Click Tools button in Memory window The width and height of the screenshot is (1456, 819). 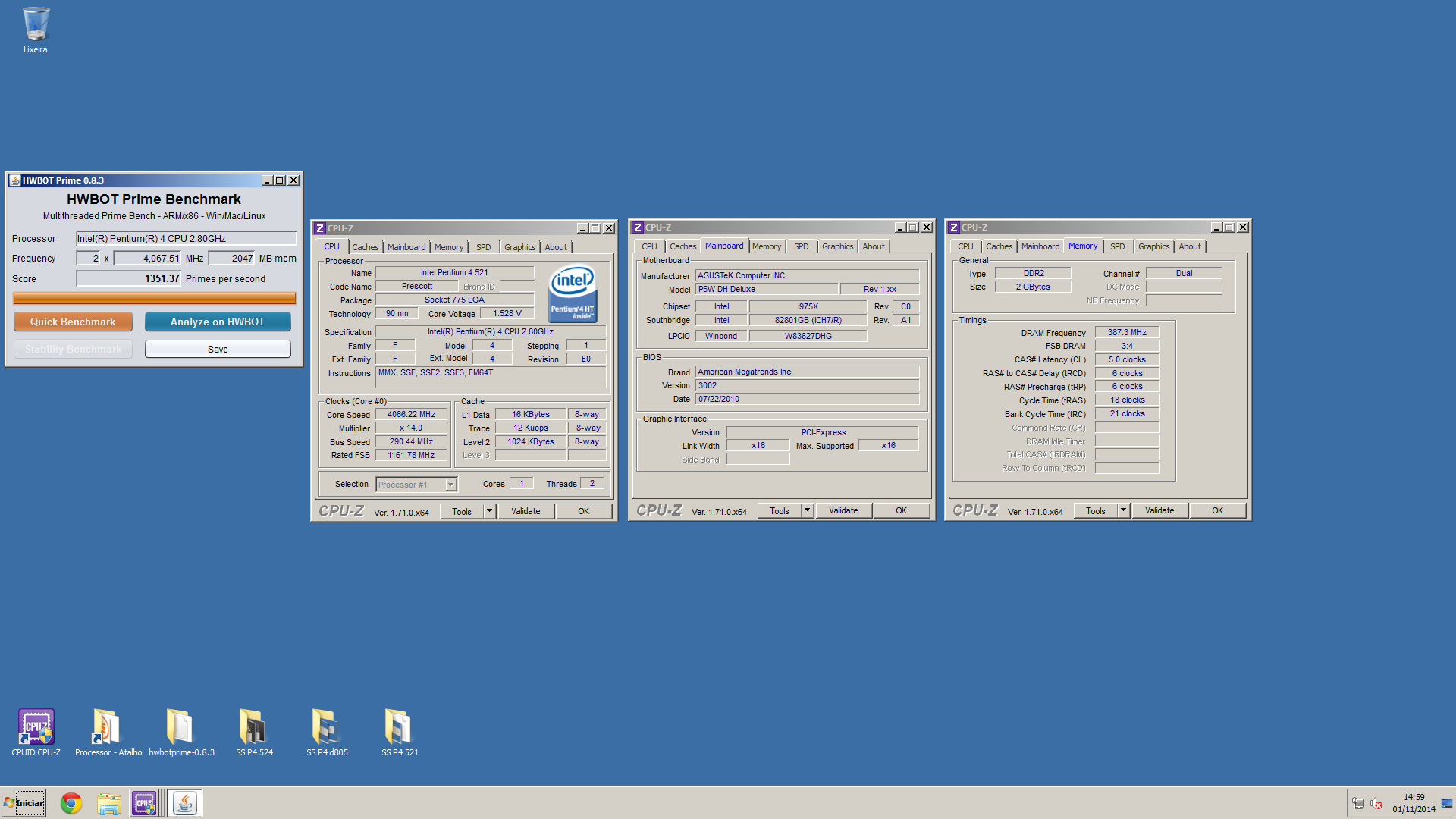pyautogui.click(x=1096, y=510)
